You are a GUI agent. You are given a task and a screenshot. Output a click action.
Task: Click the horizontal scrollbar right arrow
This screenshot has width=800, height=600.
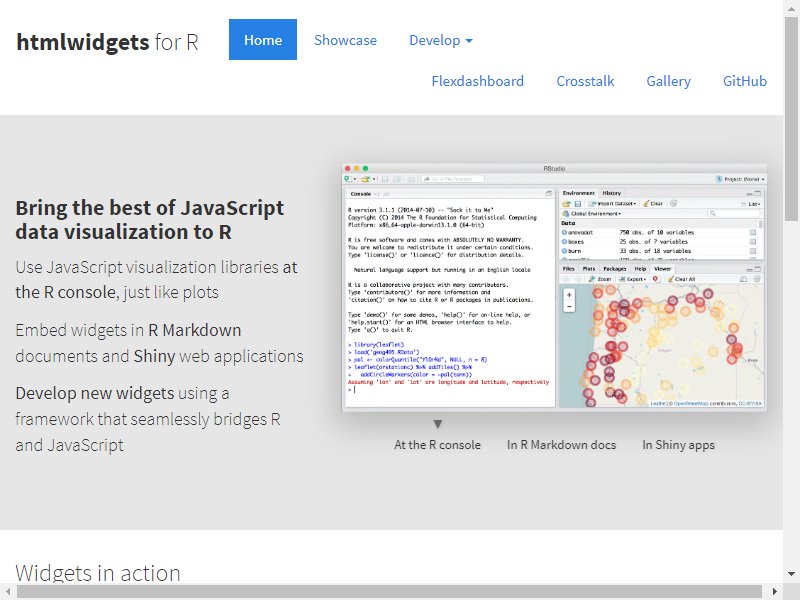(775, 592)
